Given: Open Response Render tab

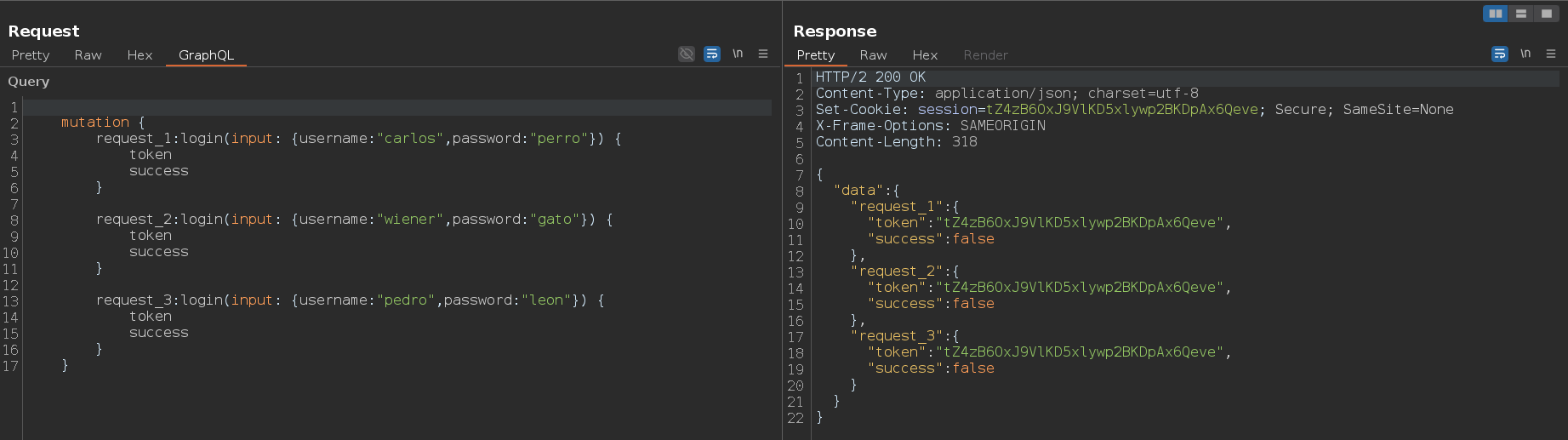Looking at the screenshot, I should pyautogui.click(x=985, y=55).
